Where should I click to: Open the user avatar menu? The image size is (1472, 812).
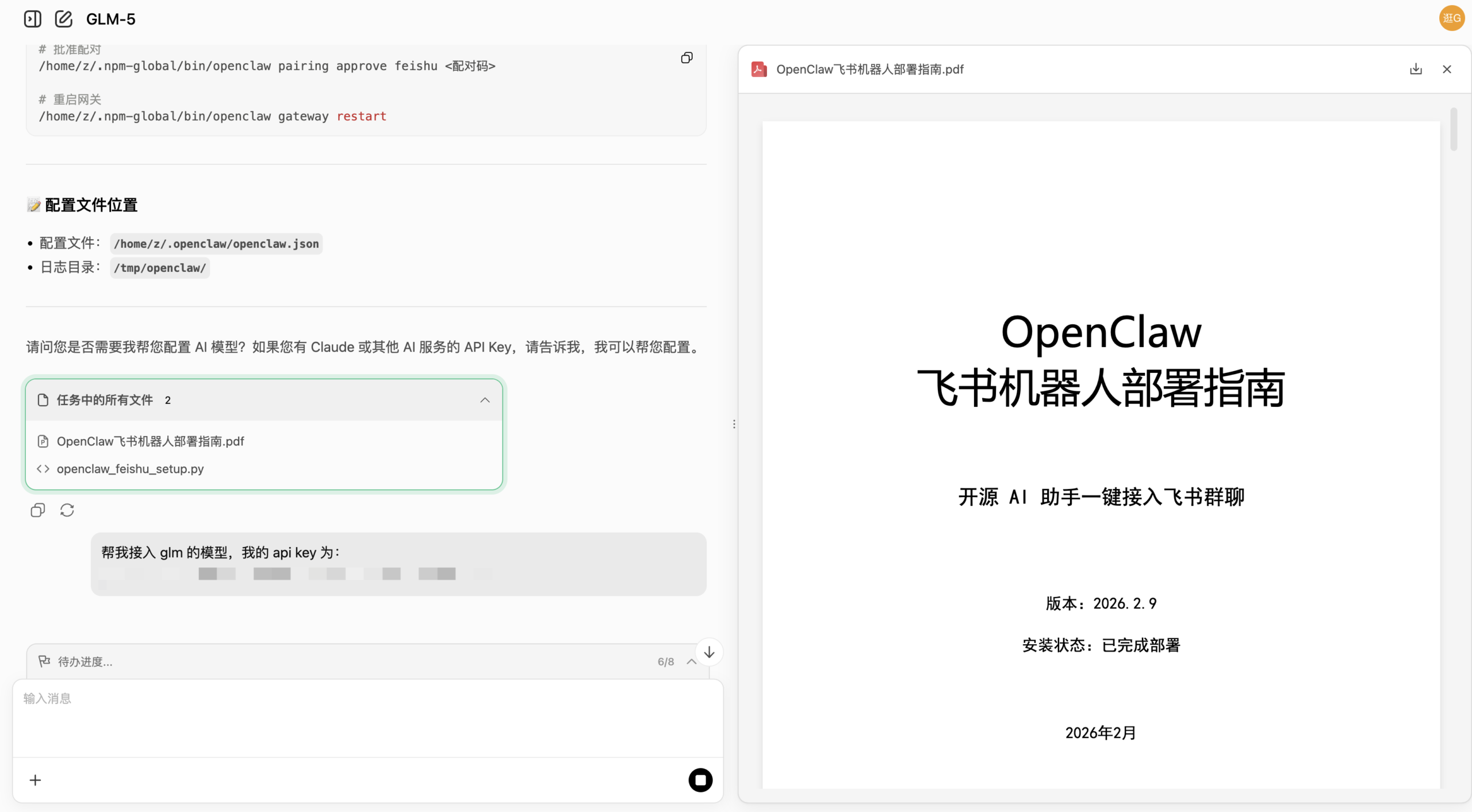pyautogui.click(x=1451, y=18)
